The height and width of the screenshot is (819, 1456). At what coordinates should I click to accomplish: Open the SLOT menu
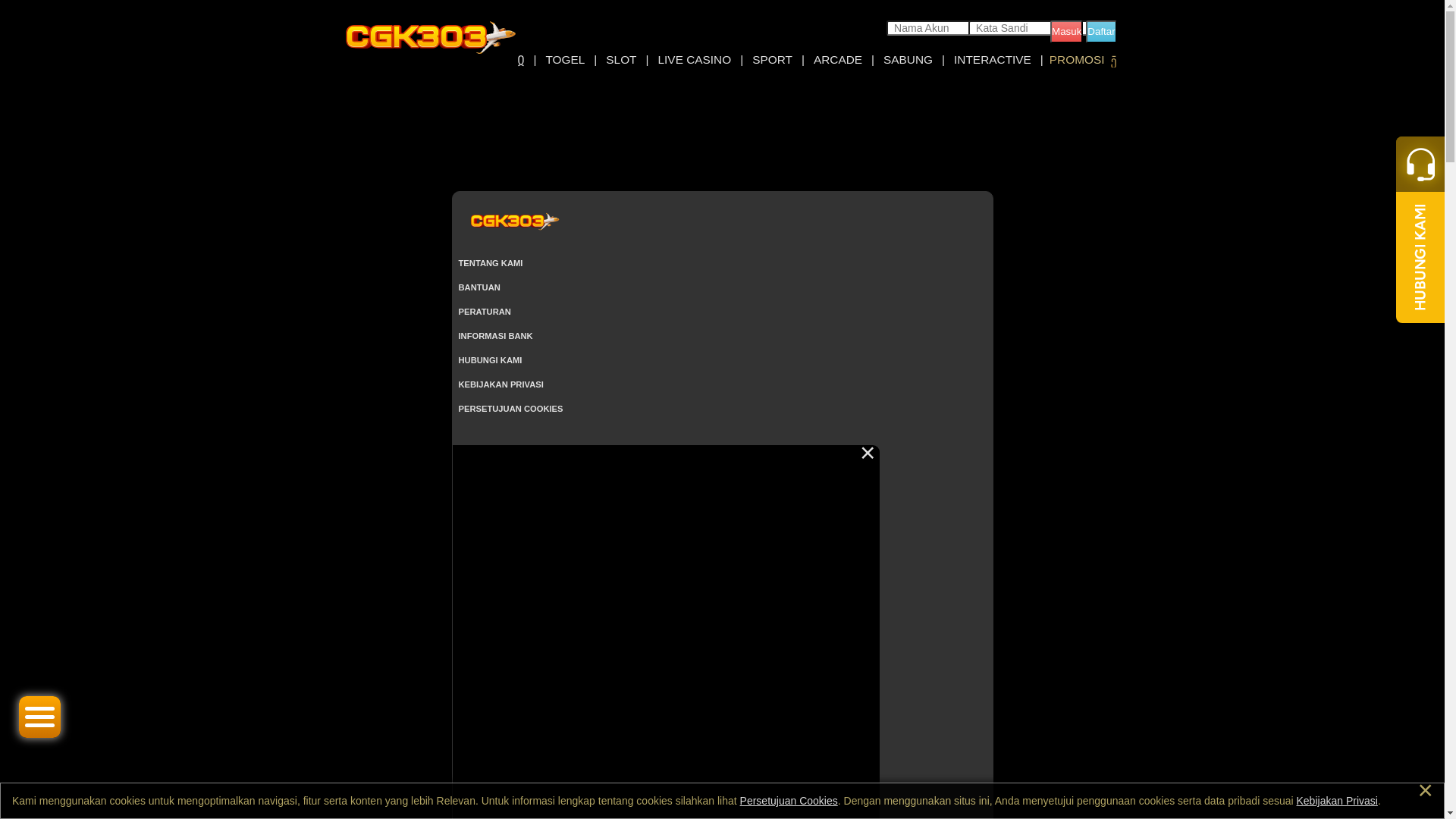coord(621,60)
